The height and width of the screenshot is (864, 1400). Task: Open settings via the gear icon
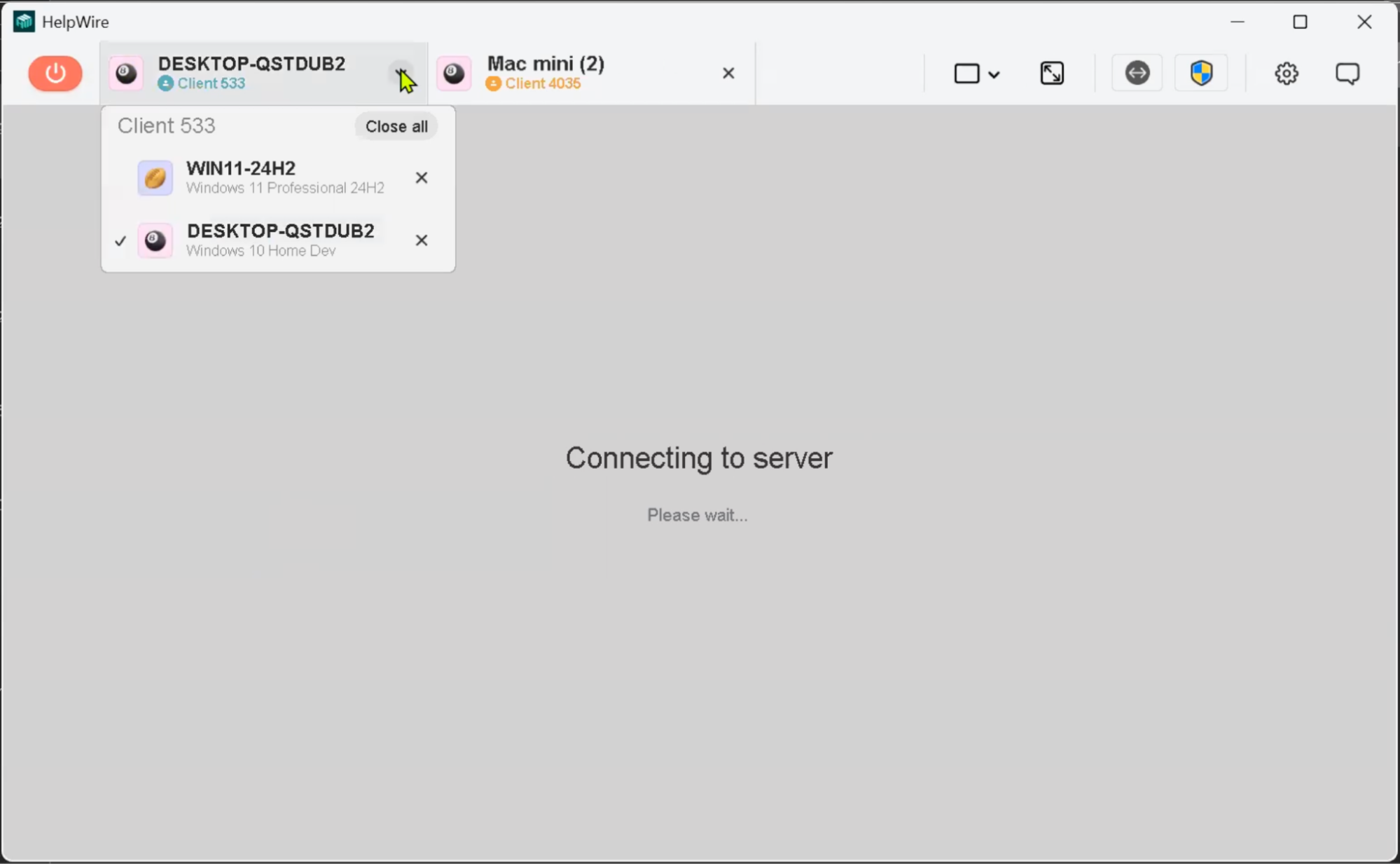[1286, 74]
